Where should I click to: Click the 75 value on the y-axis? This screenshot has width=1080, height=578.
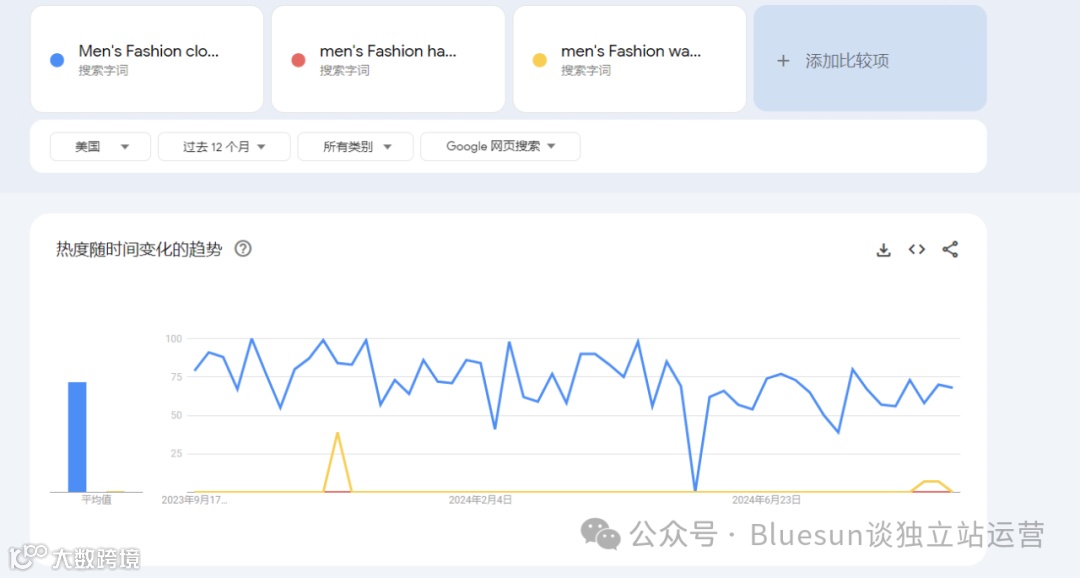pyautogui.click(x=176, y=377)
